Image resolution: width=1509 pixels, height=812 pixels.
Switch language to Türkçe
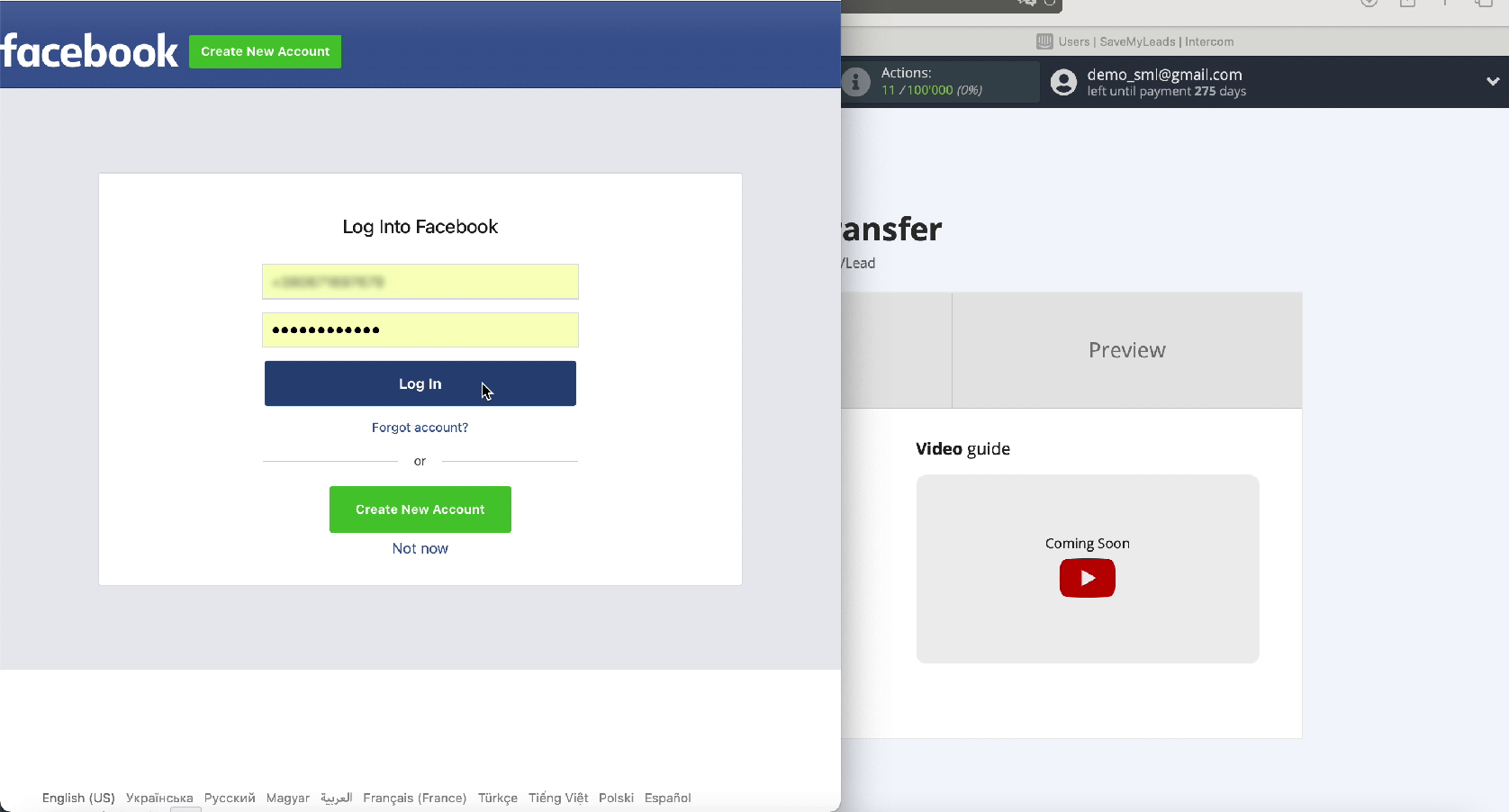498,798
